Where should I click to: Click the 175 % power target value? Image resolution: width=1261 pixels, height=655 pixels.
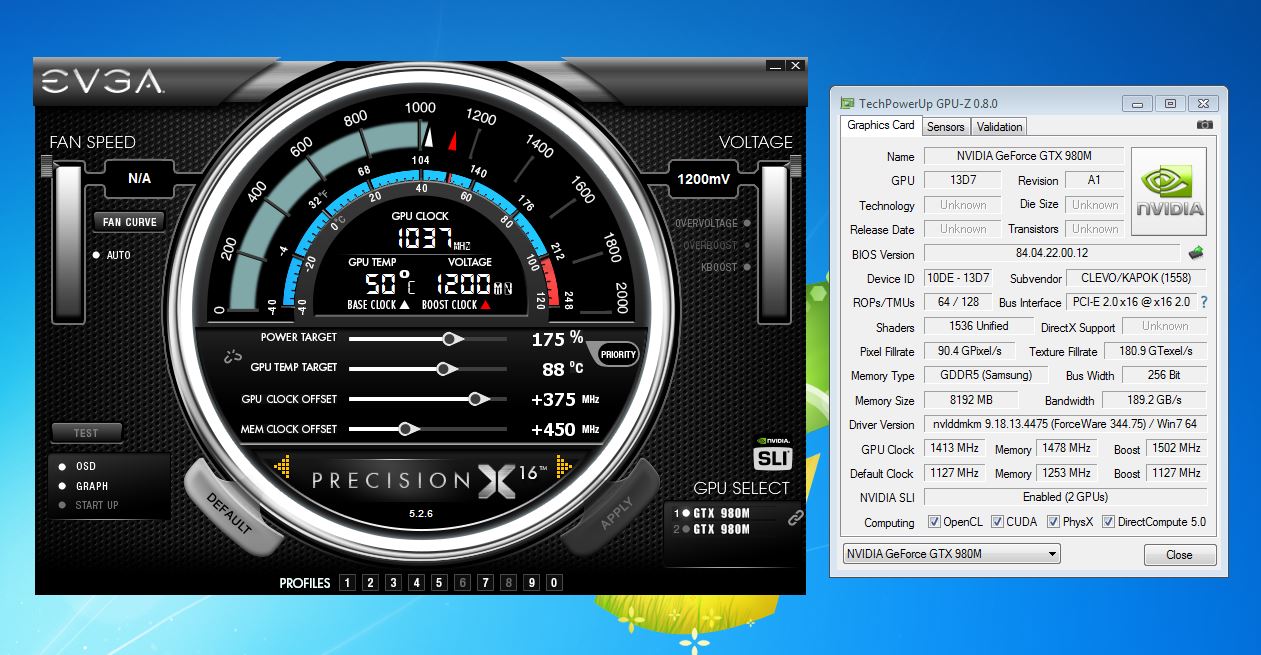557,339
